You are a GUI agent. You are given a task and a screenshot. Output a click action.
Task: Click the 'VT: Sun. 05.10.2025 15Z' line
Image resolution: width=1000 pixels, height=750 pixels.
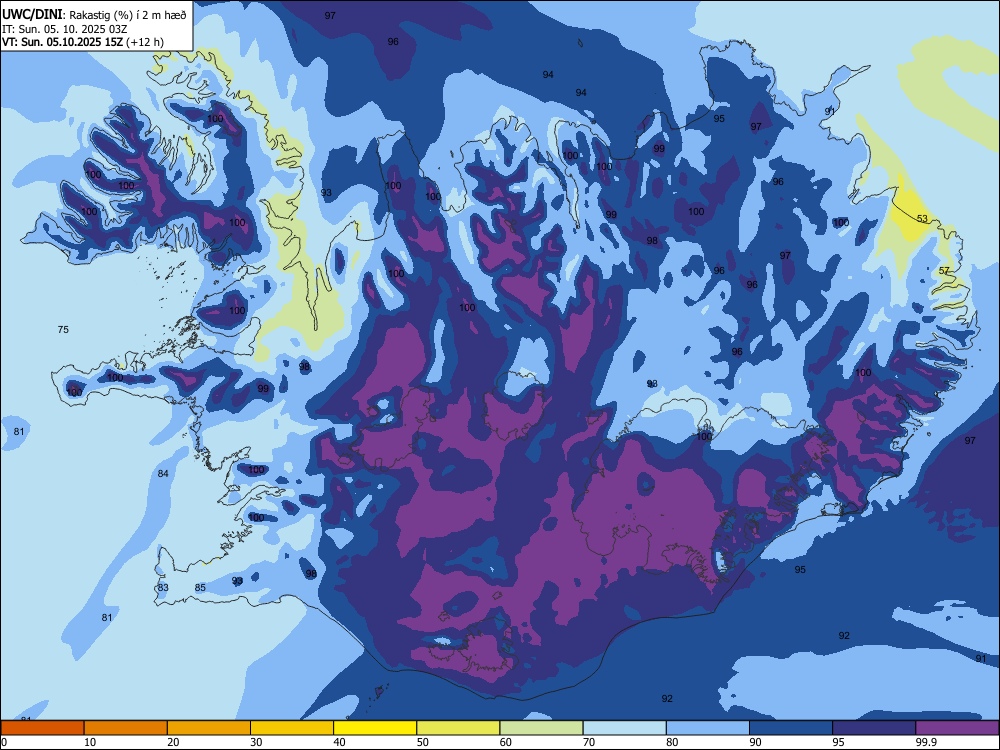point(62,42)
